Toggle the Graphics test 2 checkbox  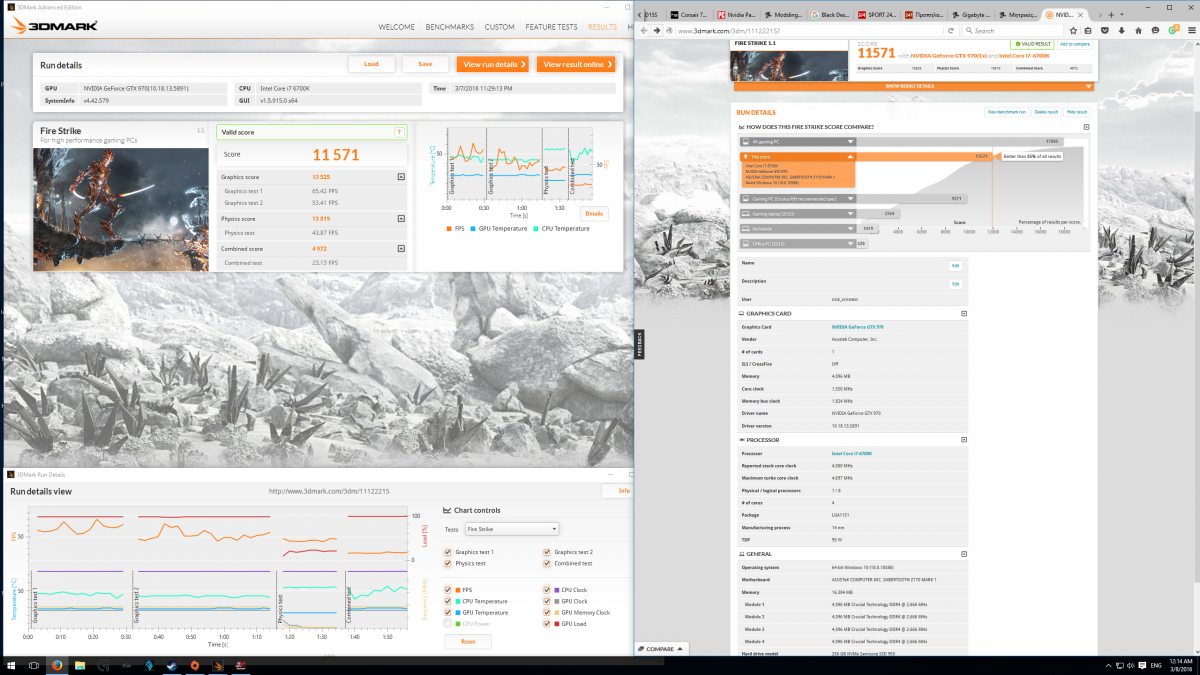[x=547, y=552]
